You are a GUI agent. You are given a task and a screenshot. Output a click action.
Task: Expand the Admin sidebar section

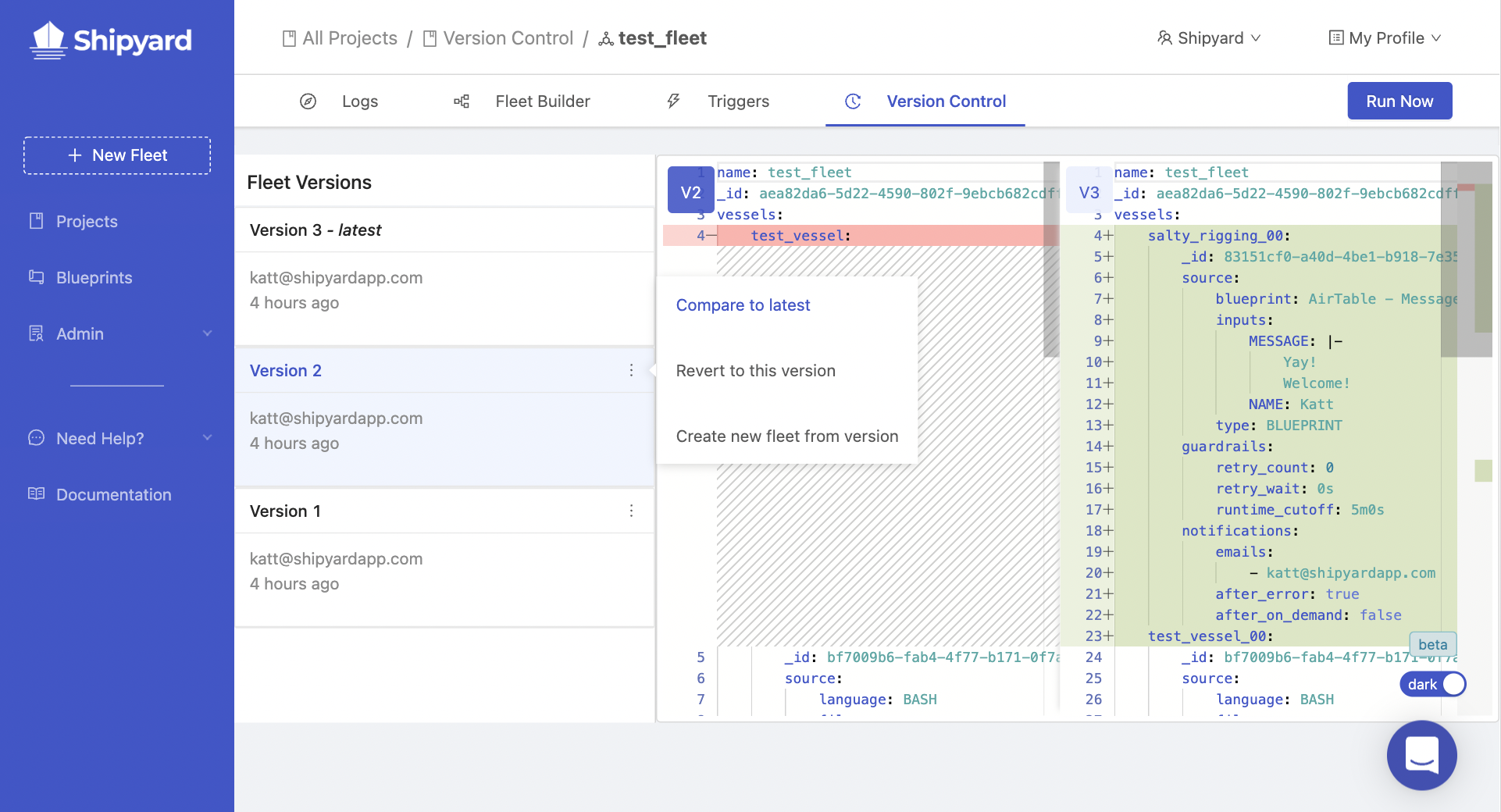[x=207, y=333]
